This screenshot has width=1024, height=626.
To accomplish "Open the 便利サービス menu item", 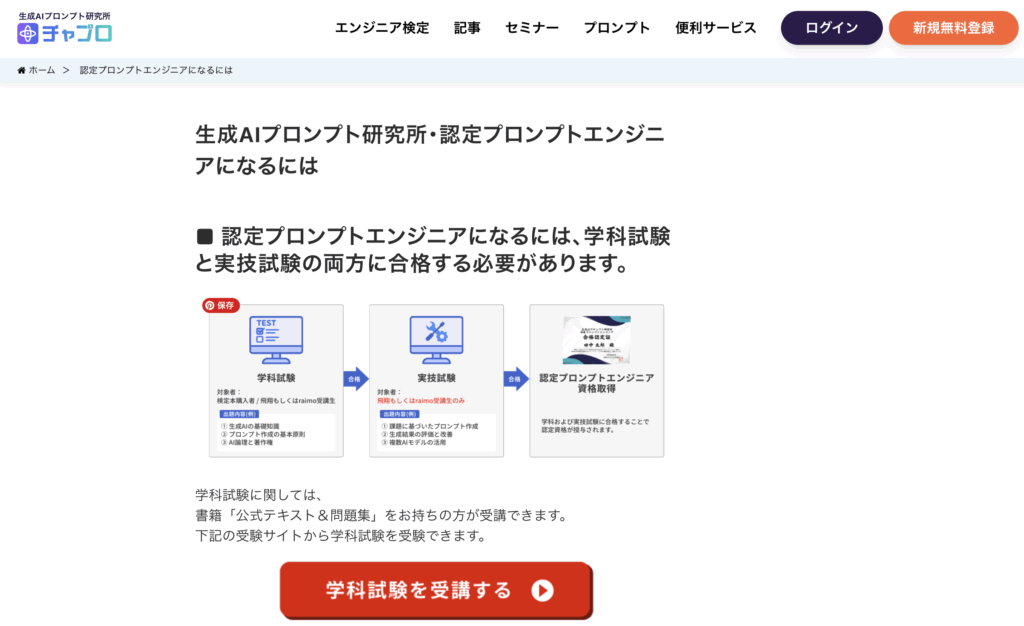I will (x=715, y=28).
